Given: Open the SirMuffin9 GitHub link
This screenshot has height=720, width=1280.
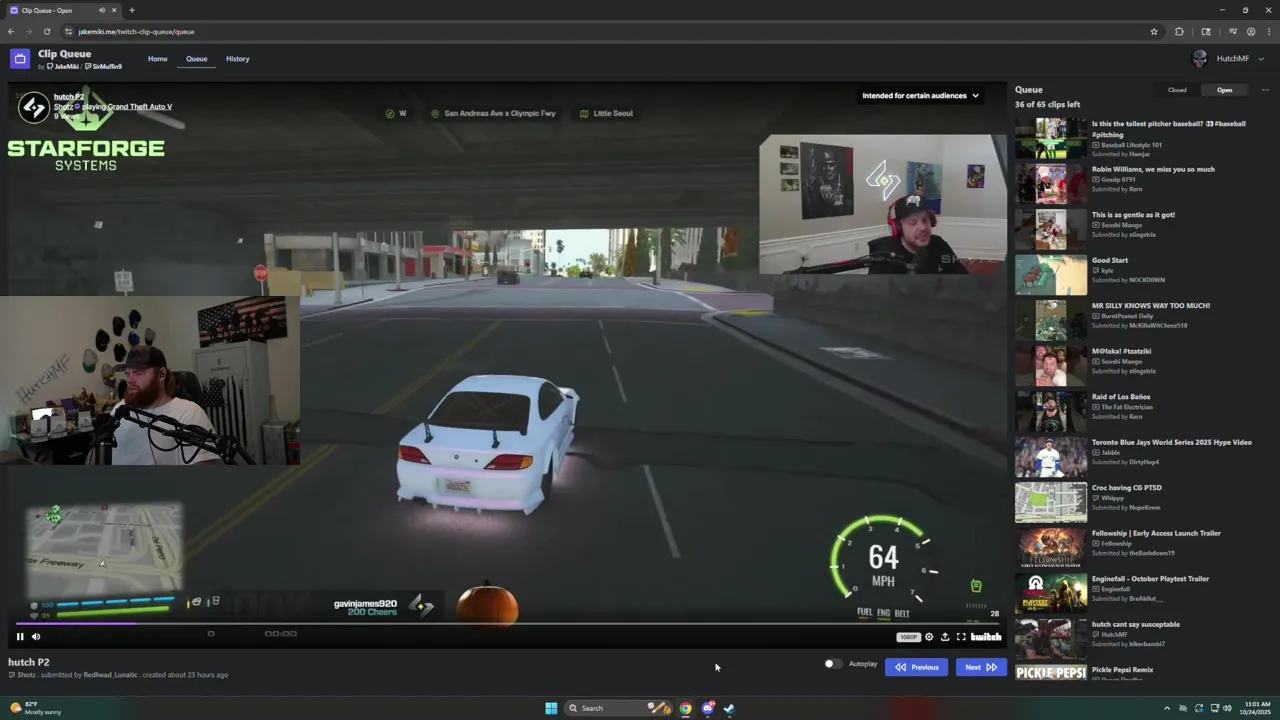Looking at the screenshot, I should [x=104, y=67].
